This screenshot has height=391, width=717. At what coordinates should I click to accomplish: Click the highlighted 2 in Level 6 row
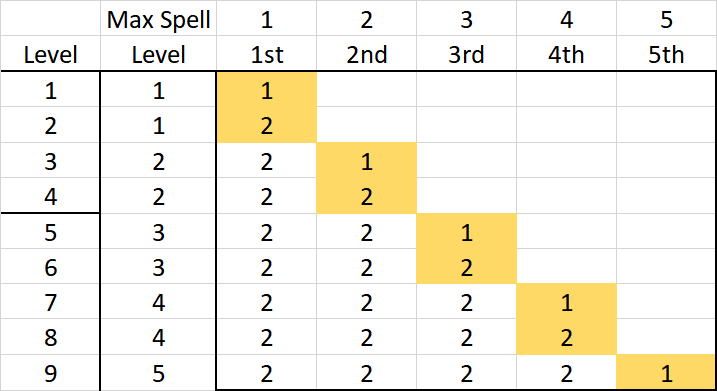466,267
